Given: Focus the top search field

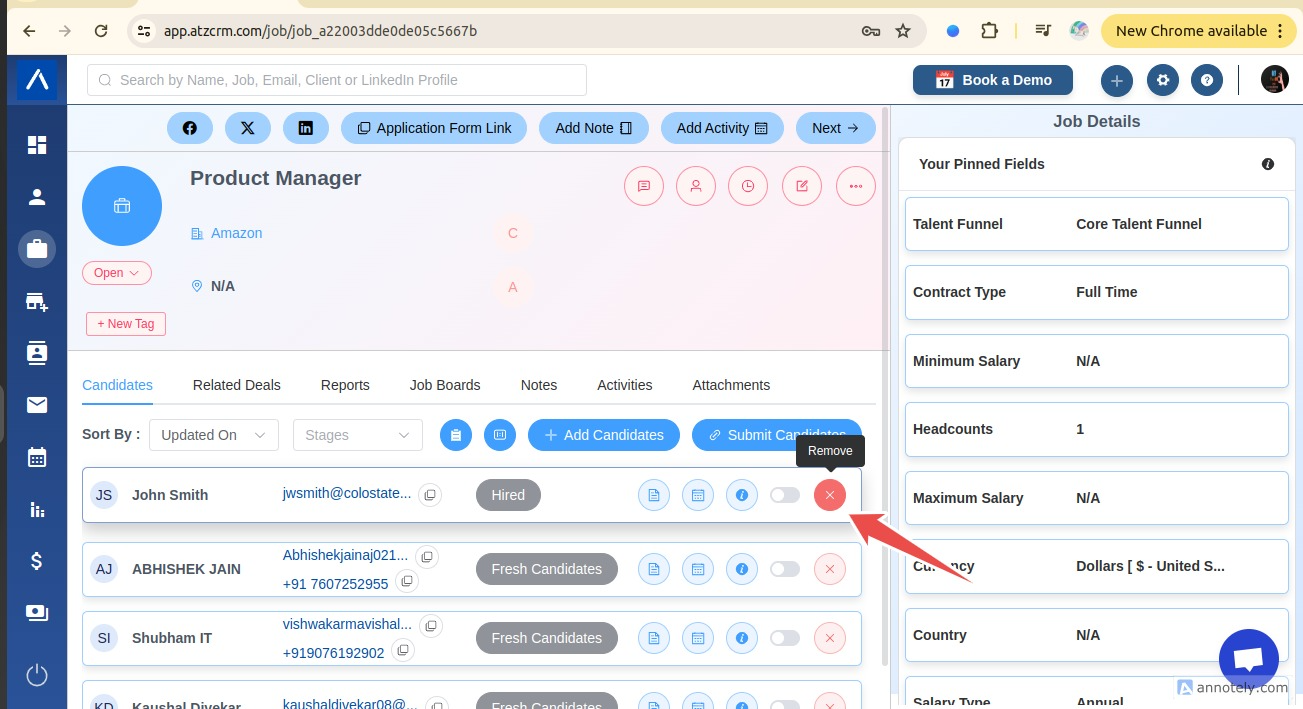Looking at the screenshot, I should [x=337, y=80].
